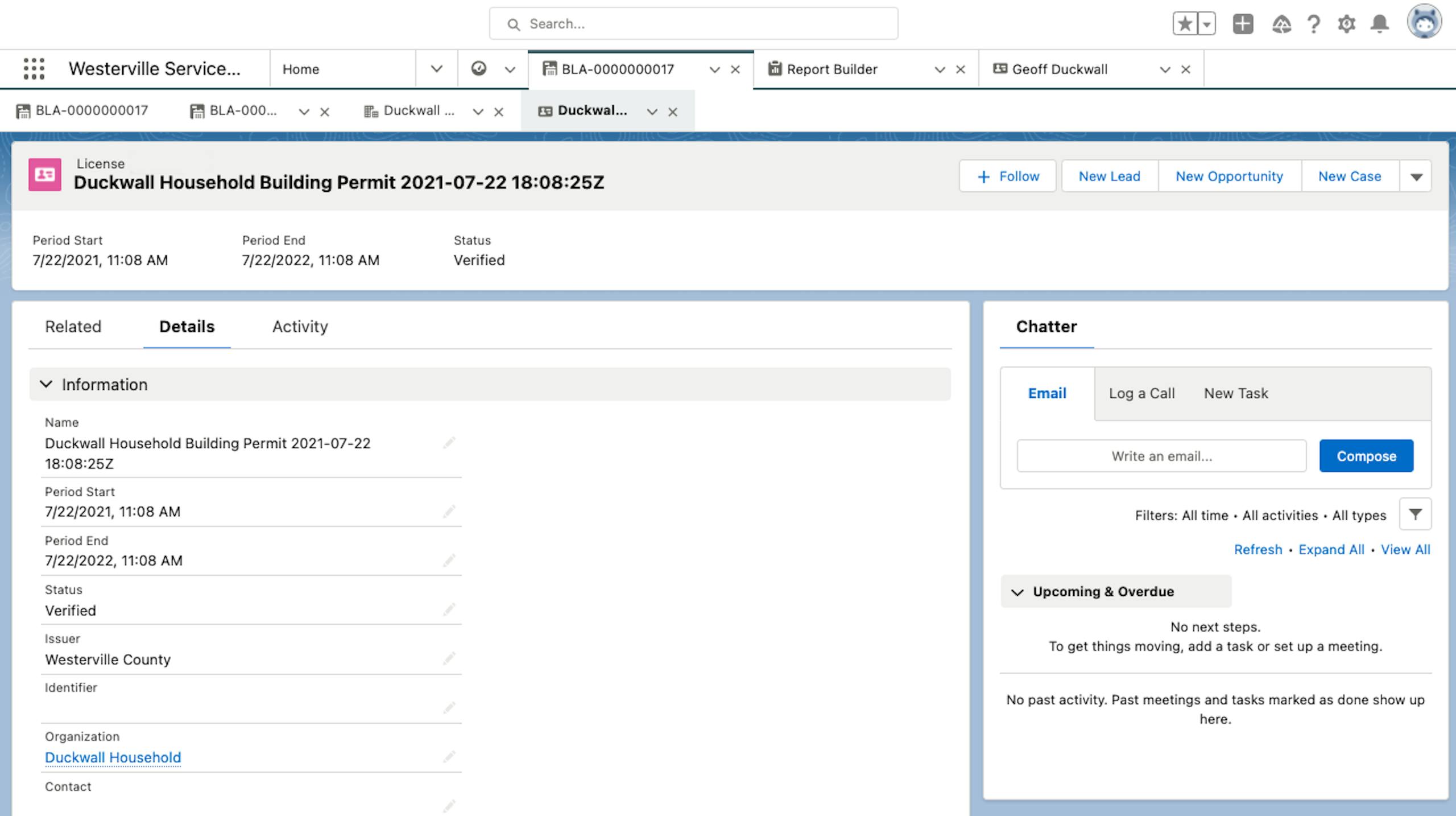This screenshot has height=816, width=1456.
Task: Open the Trailhead guidance icon
Action: click(x=1281, y=24)
